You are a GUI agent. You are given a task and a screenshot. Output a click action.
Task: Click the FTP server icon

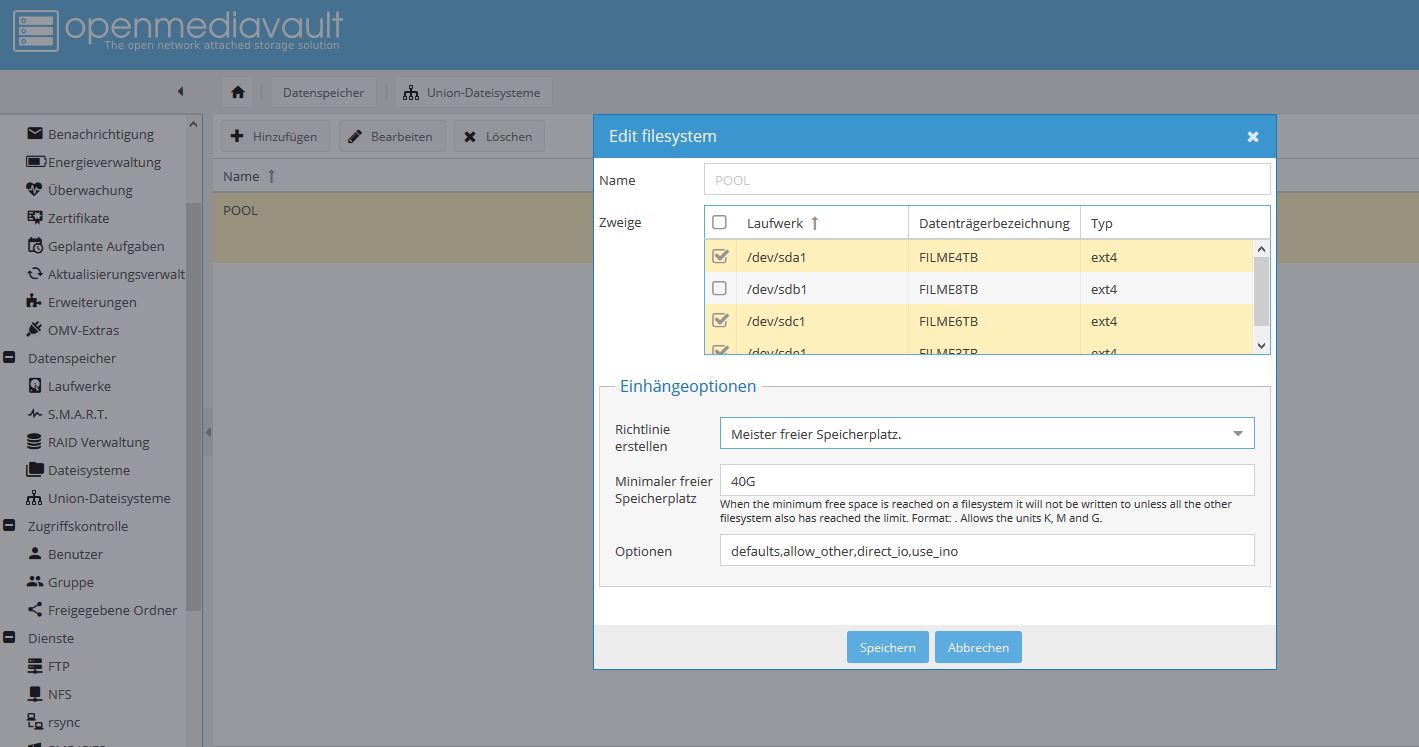pos(35,665)
